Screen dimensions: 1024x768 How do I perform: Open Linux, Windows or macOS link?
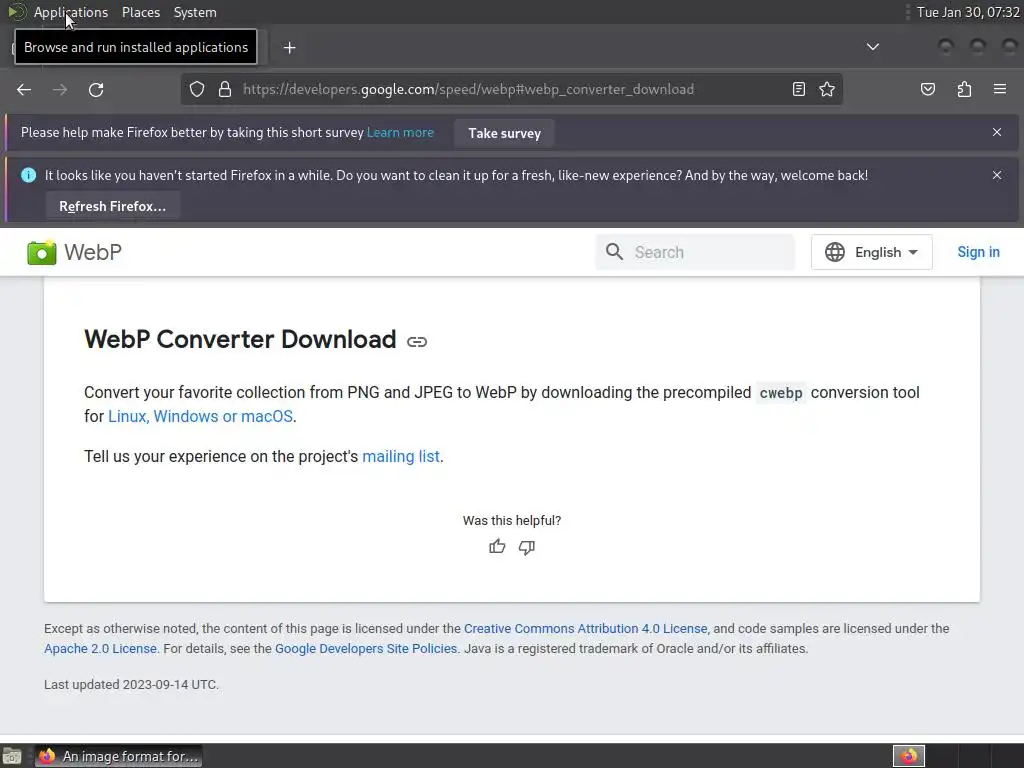200,417
